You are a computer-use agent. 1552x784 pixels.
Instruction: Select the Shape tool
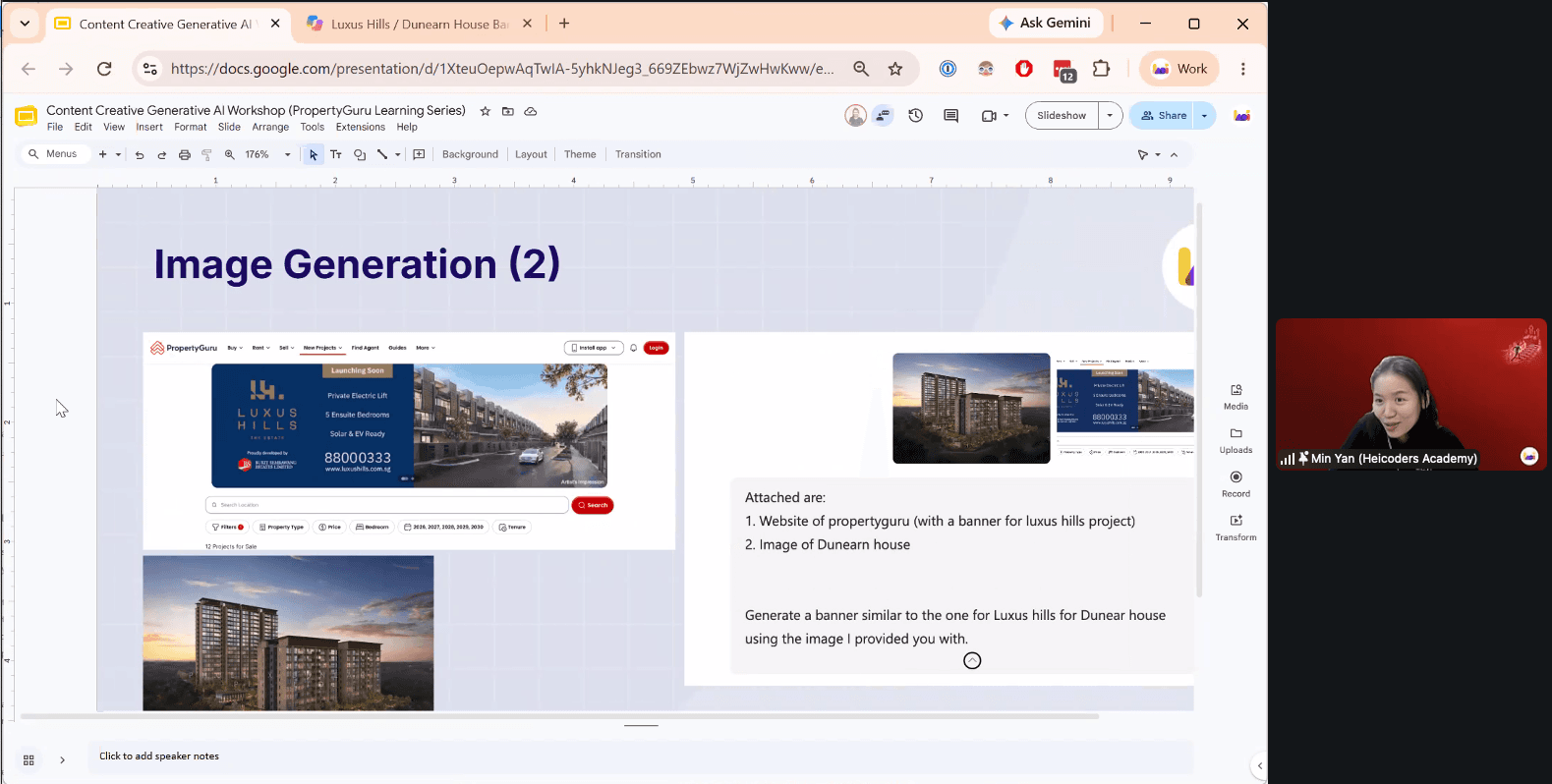tap(360, 154)
